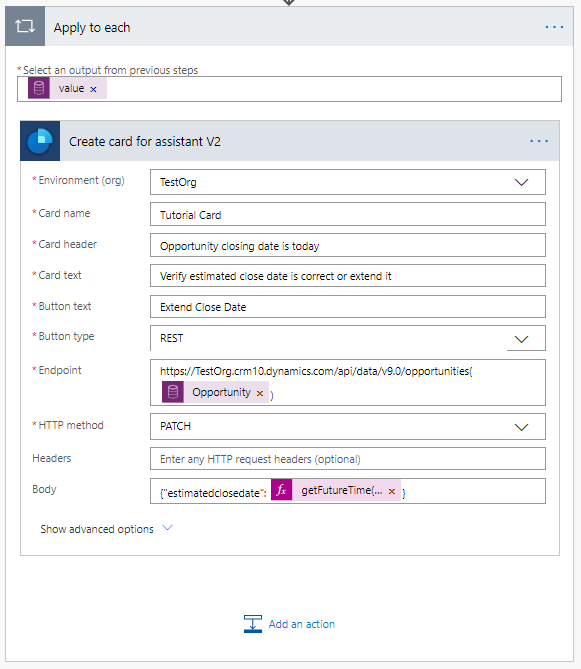Click the Apply to each header title

pyautogui.click(x=92, y=28)
